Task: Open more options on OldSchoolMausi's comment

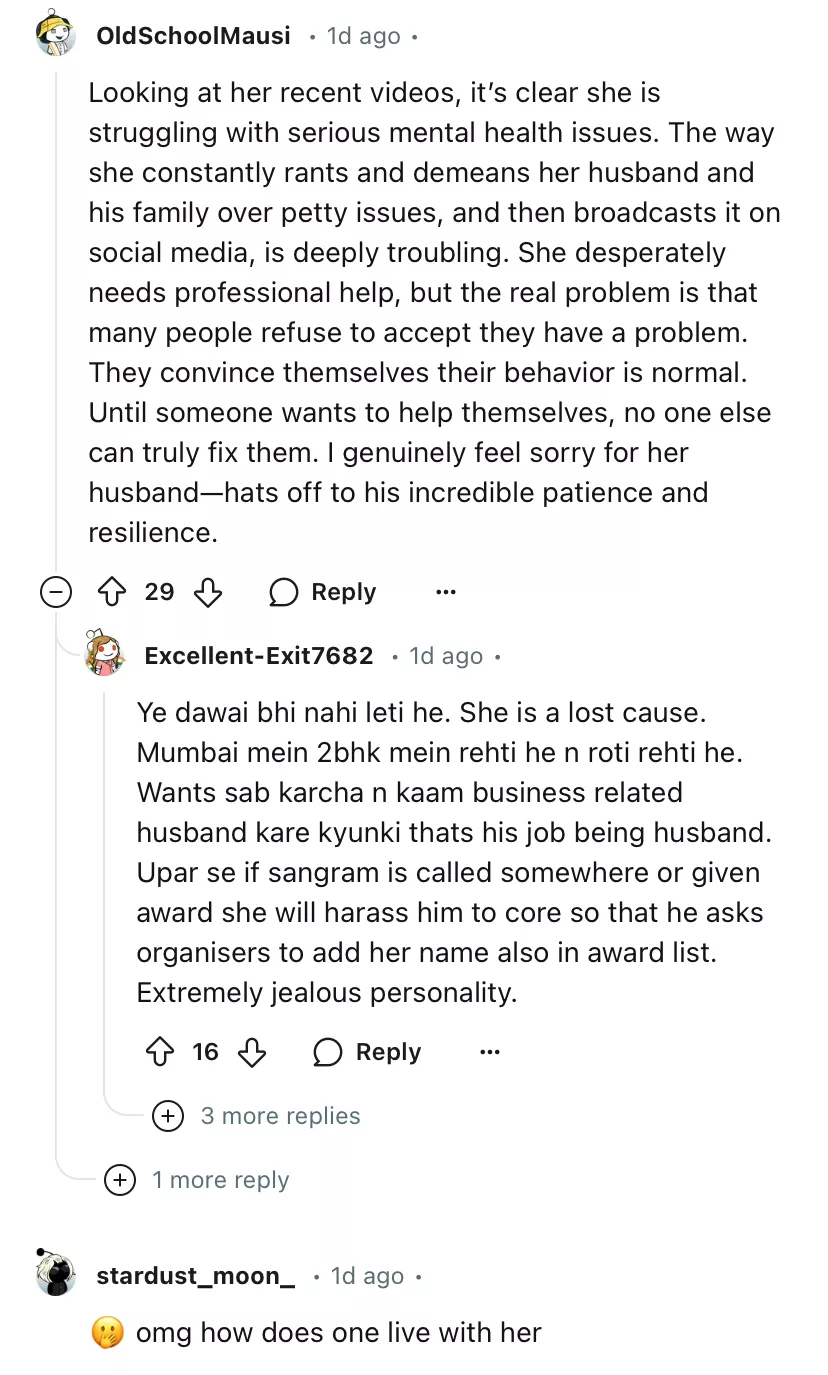Action: pos(446,592)
